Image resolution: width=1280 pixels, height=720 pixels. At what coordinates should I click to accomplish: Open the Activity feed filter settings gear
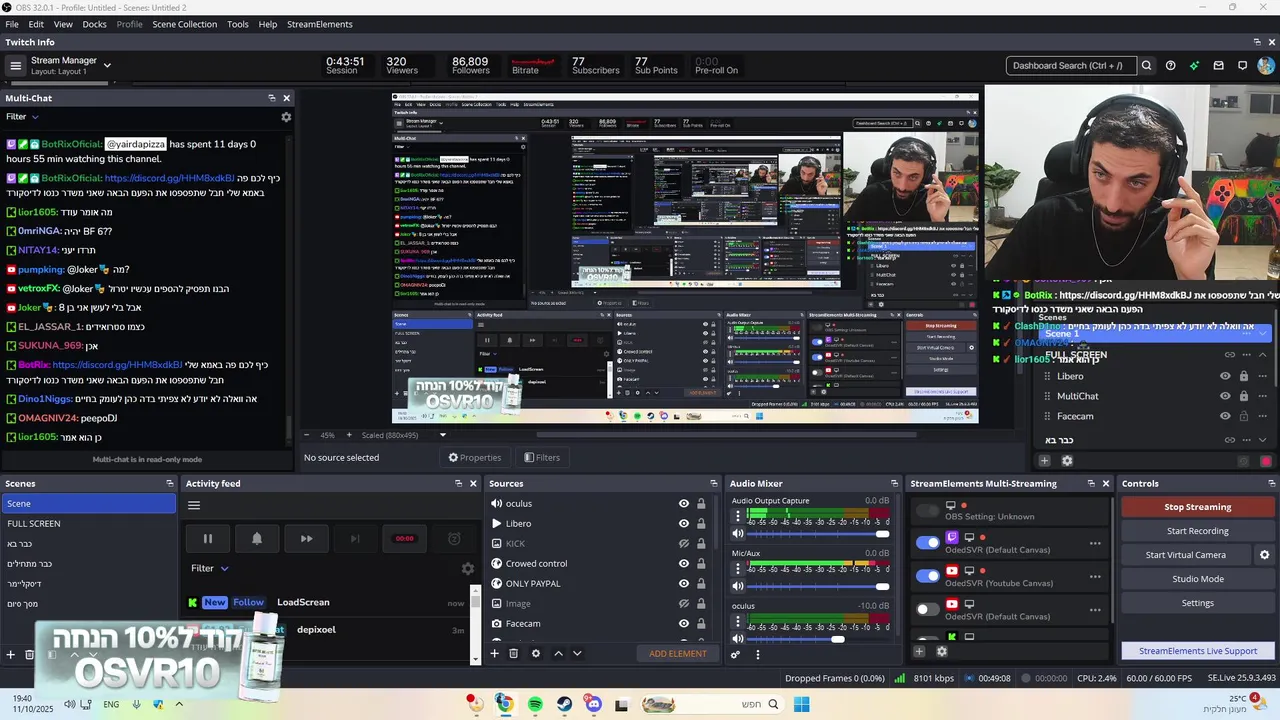point(467,568)
